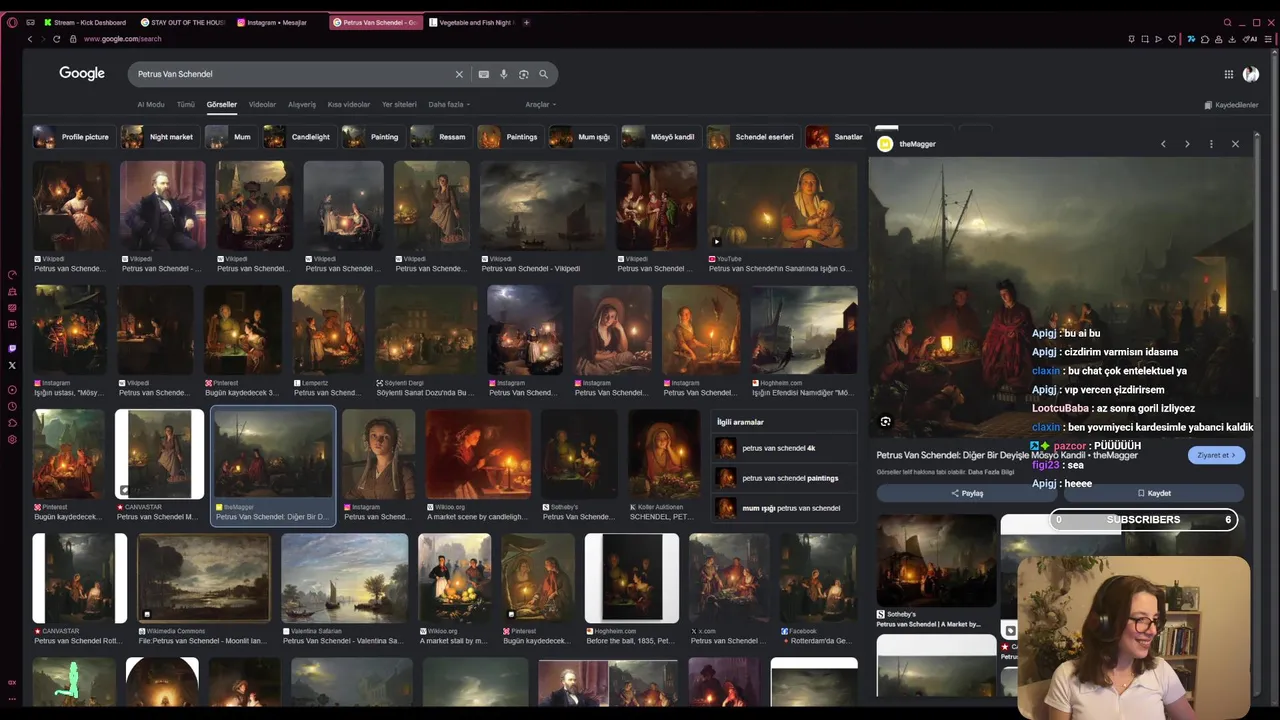Filter by the Mösyö kandil chip
This screenshot has height=720, width=1280.
click(659, 137)
